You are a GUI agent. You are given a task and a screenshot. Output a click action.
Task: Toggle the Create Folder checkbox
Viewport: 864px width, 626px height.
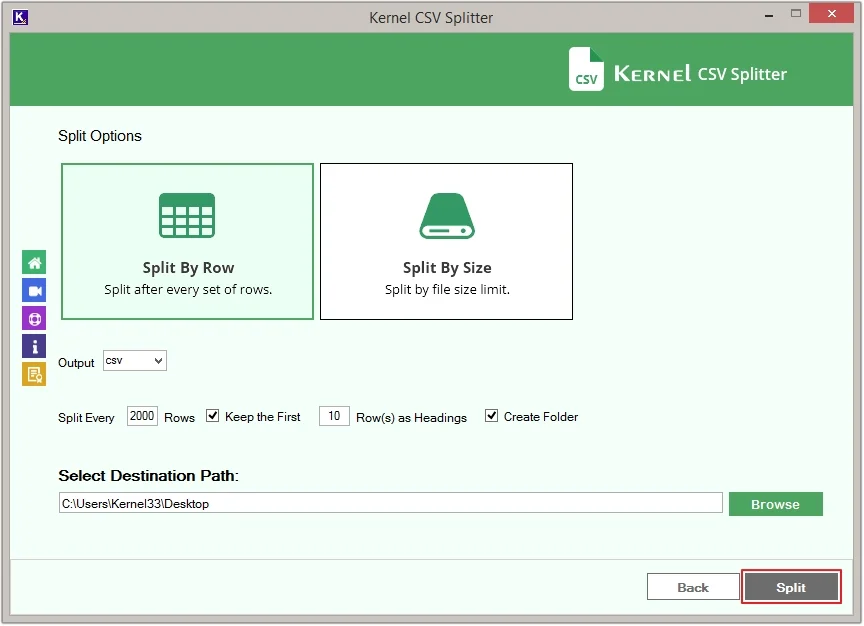[x=491, y=416]
